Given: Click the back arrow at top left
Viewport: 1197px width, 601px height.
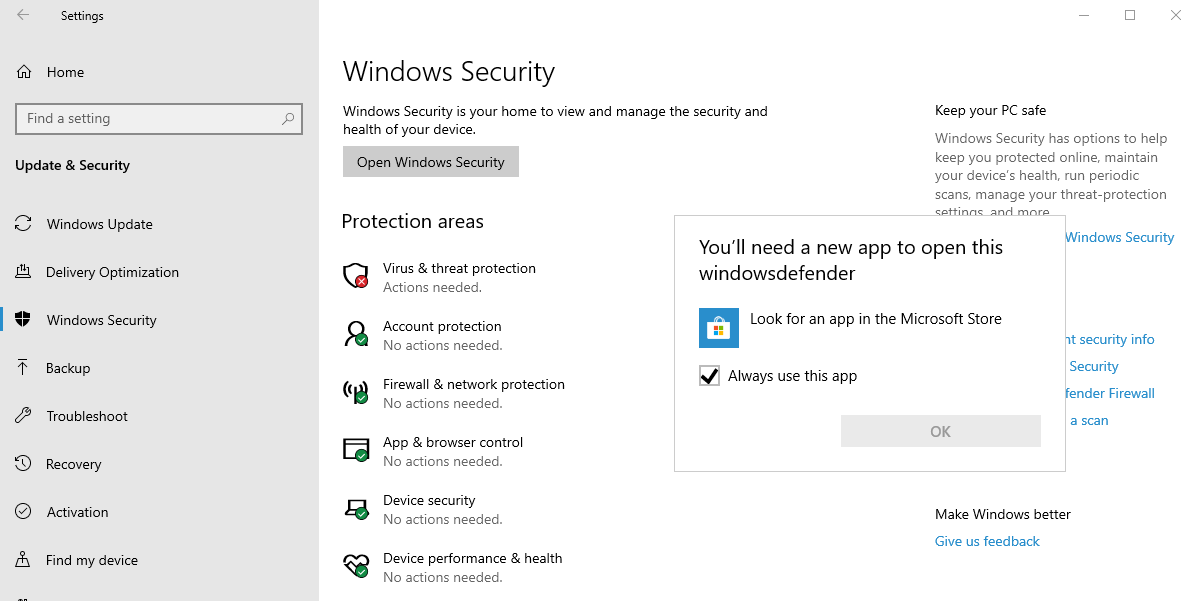Looking at the screenshot, I should [x=21, y=15].
